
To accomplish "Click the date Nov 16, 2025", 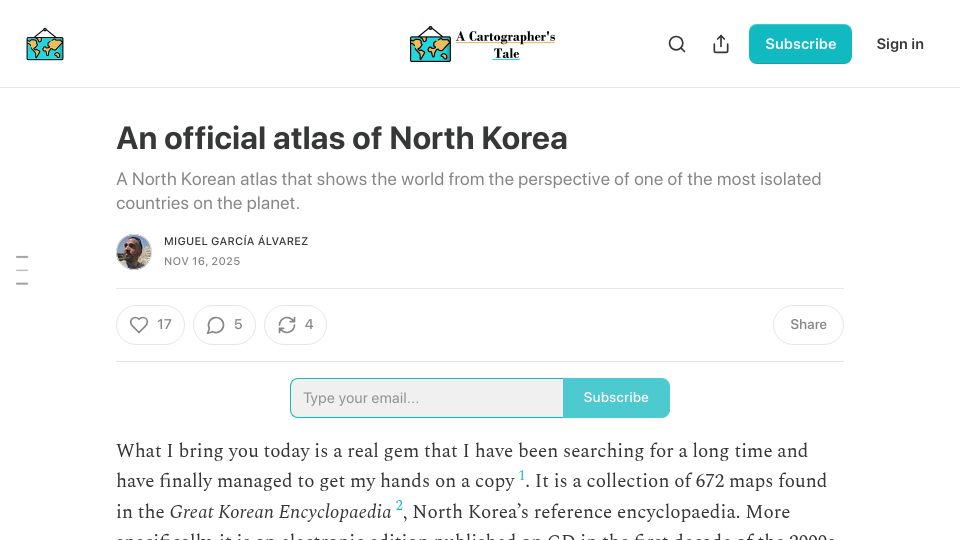I will pos(202,261).
